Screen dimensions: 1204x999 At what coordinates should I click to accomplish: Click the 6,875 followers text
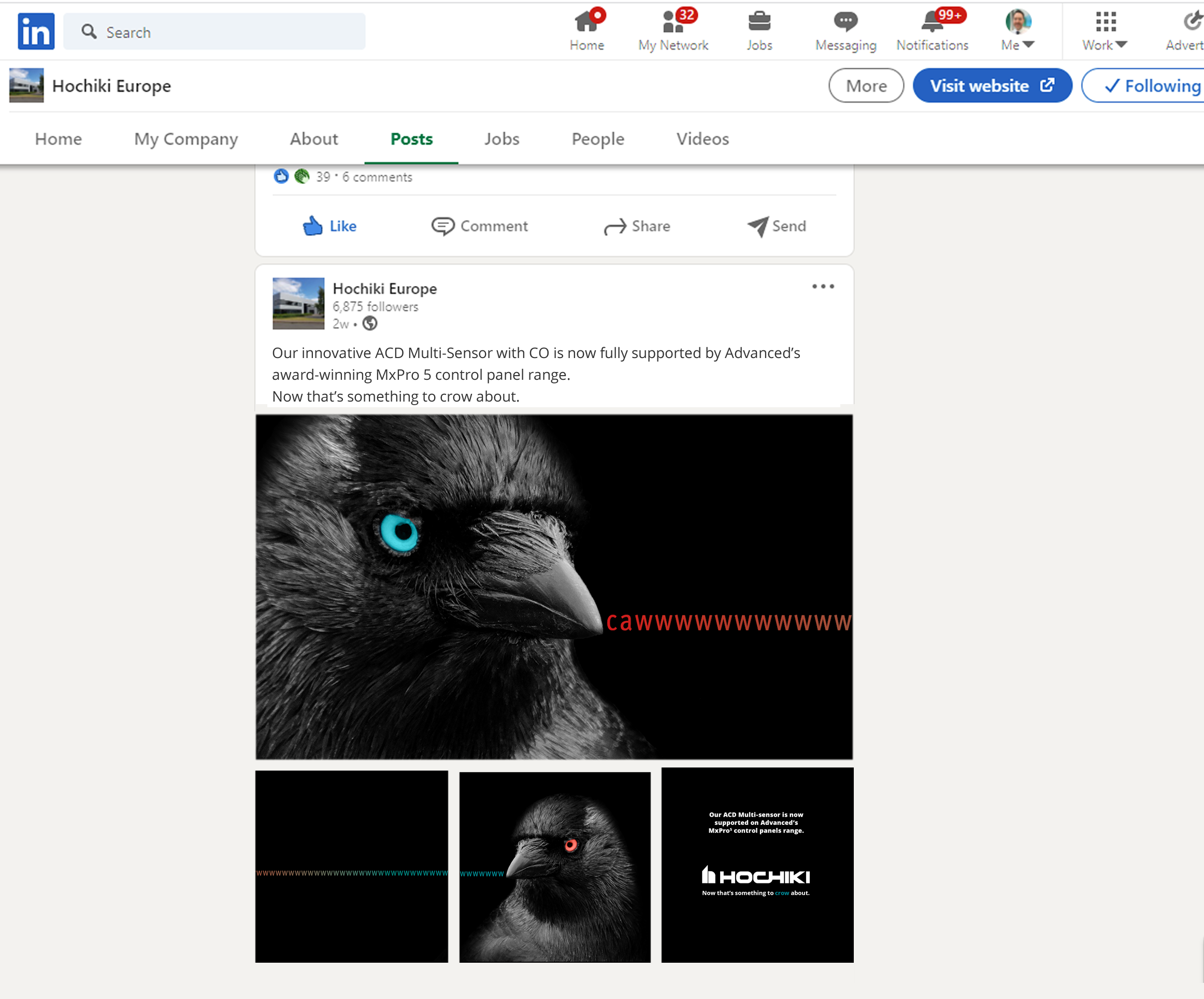pyautogui.click(x=376, y=307)
